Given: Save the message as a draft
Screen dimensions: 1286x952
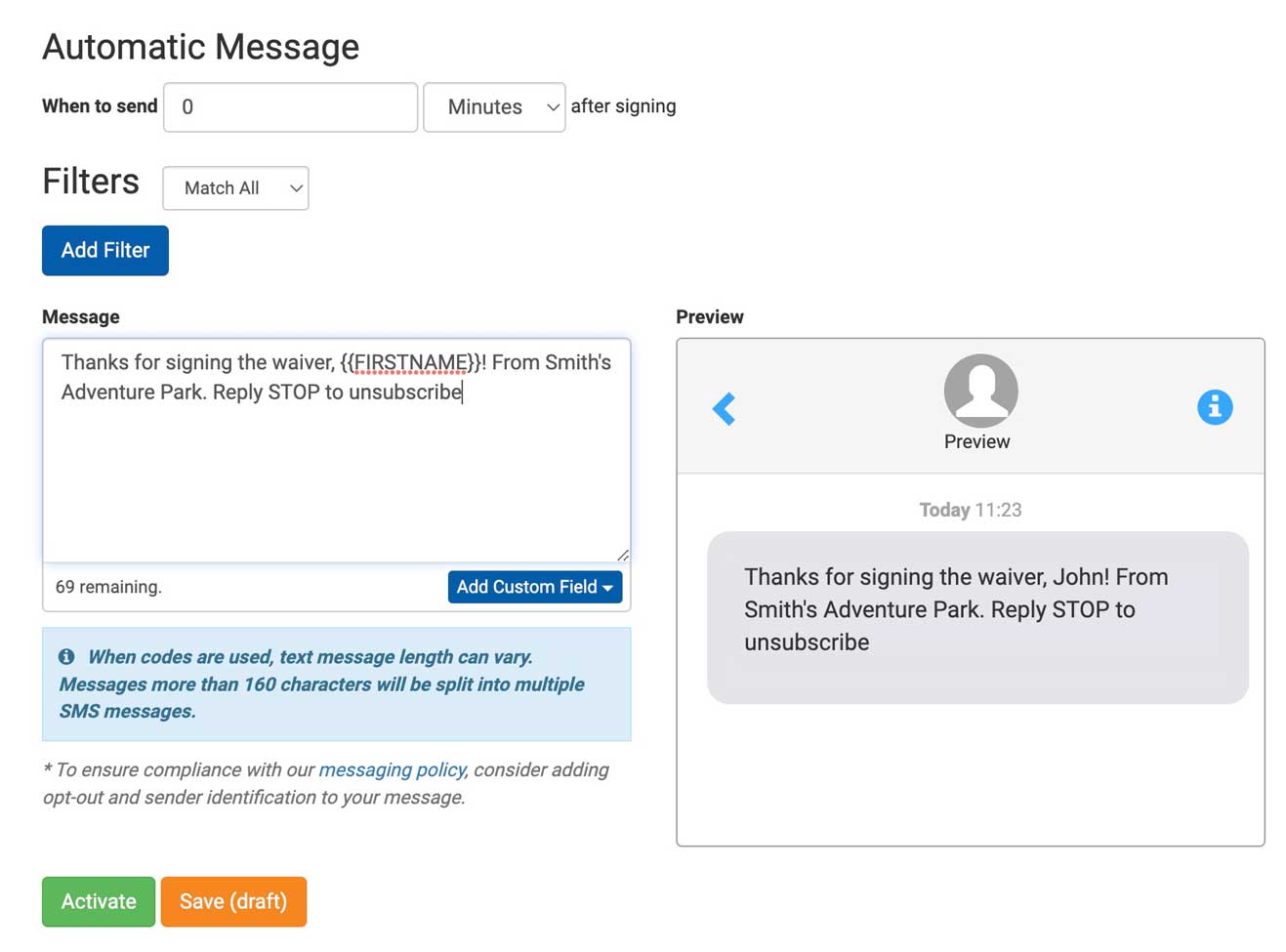Looking at the screenshot, I should click(233, 901).
